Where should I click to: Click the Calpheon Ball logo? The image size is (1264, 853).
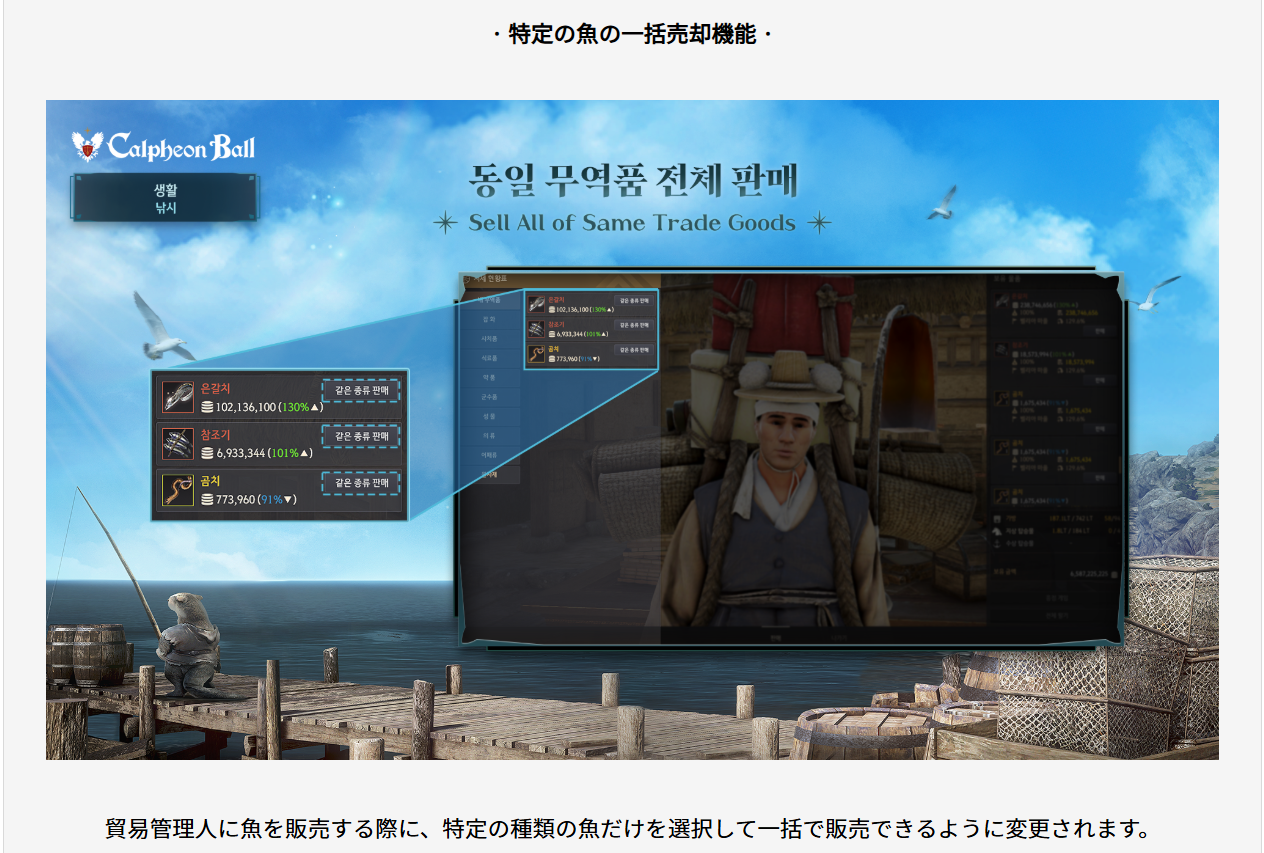pyautogui.click(x=164, y=148)
